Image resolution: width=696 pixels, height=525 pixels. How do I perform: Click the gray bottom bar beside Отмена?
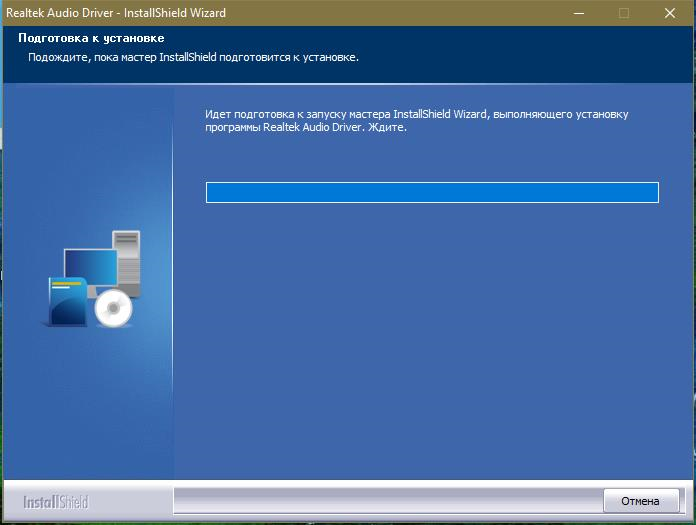click(x=385, y=500)
